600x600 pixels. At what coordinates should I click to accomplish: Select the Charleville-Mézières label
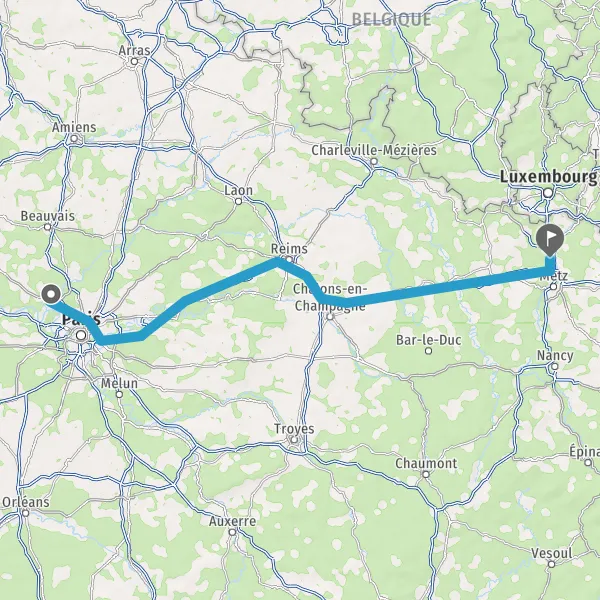tap(374, 150)
